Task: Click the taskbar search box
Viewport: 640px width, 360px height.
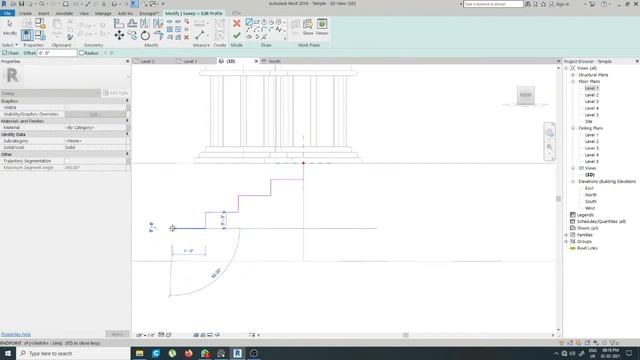Action: click(73, 353)
